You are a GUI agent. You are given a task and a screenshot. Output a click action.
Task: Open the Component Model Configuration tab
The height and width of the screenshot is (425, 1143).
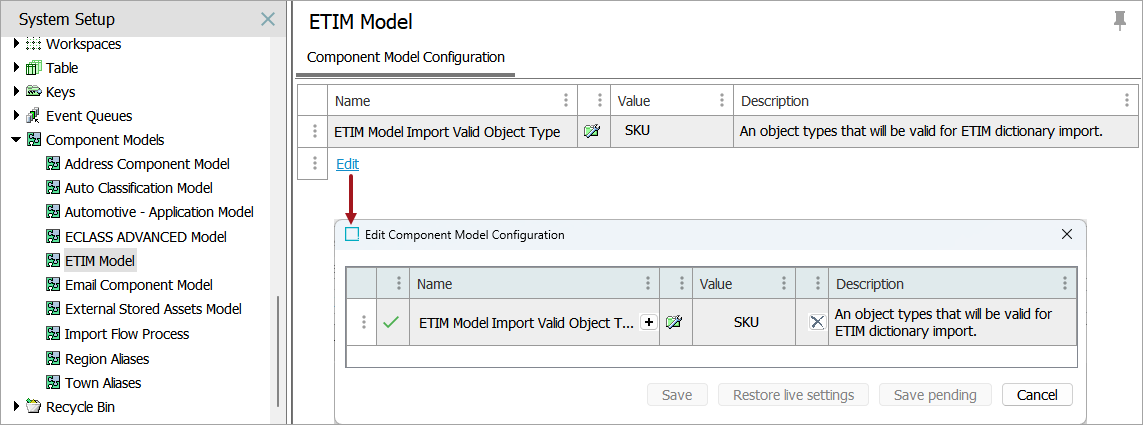click(406, 57)
